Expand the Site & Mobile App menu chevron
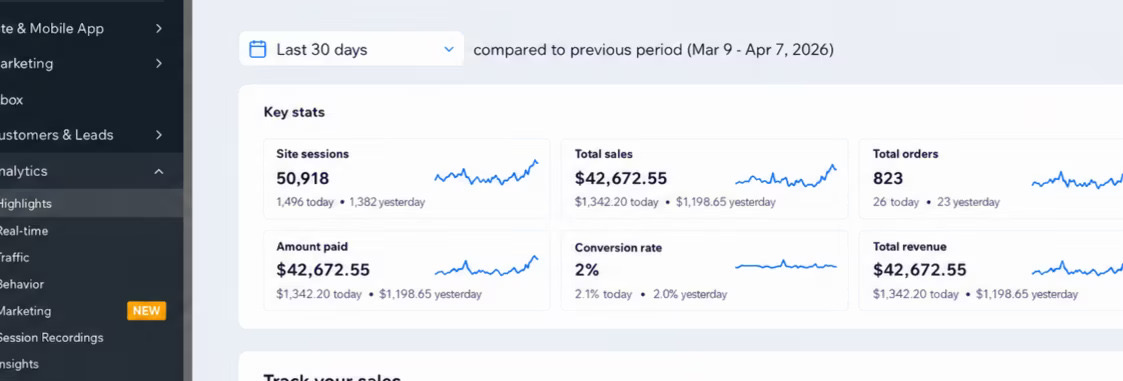Viewport: 1123px width, 381px height. pos(158,29)
